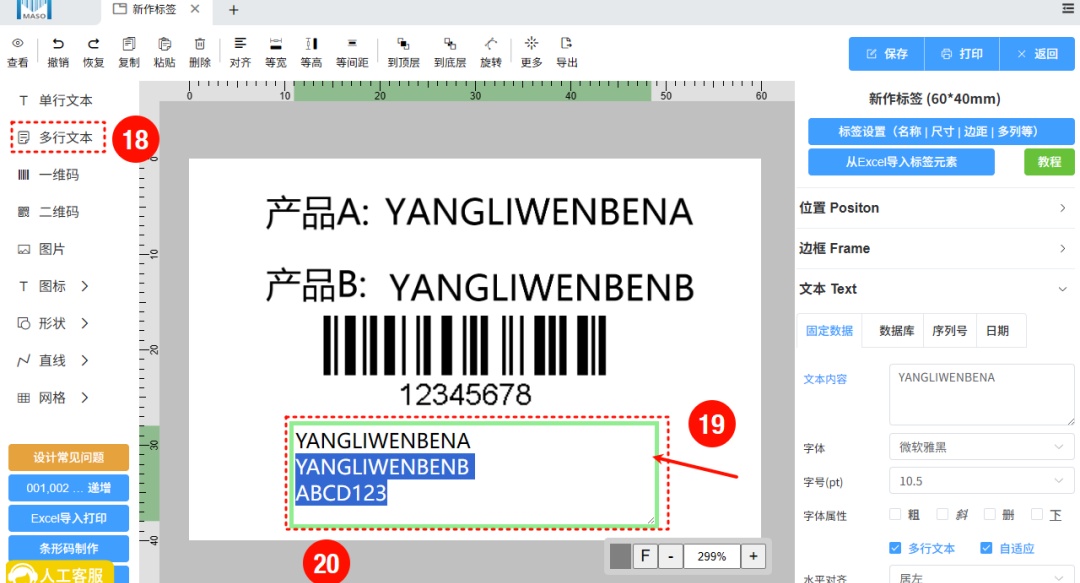This screenshot has height=583, width=1080.
Task: Switch to the 序列号 tab
Action: coord(949,331)
